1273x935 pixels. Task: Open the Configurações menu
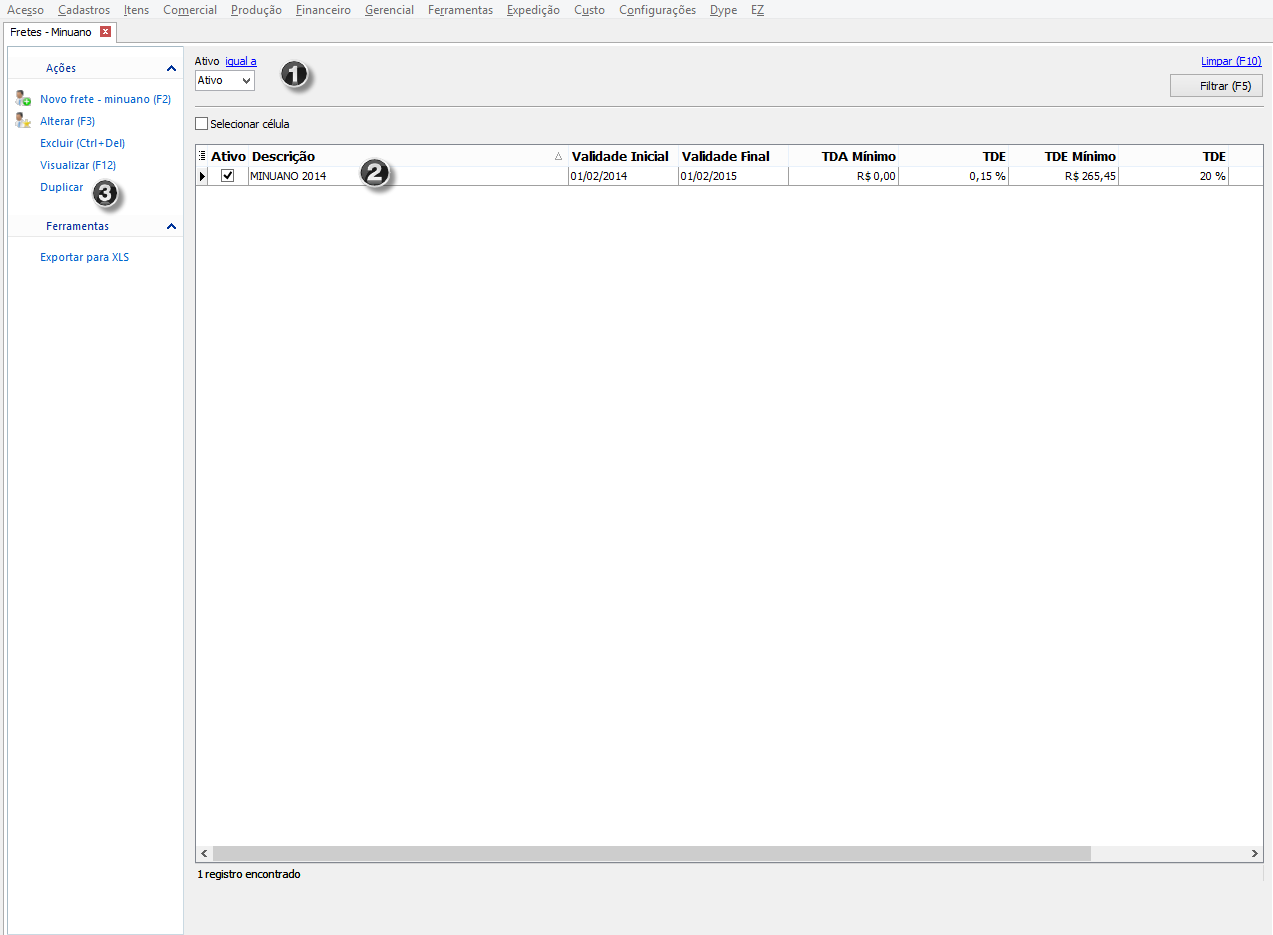(657, 10)
